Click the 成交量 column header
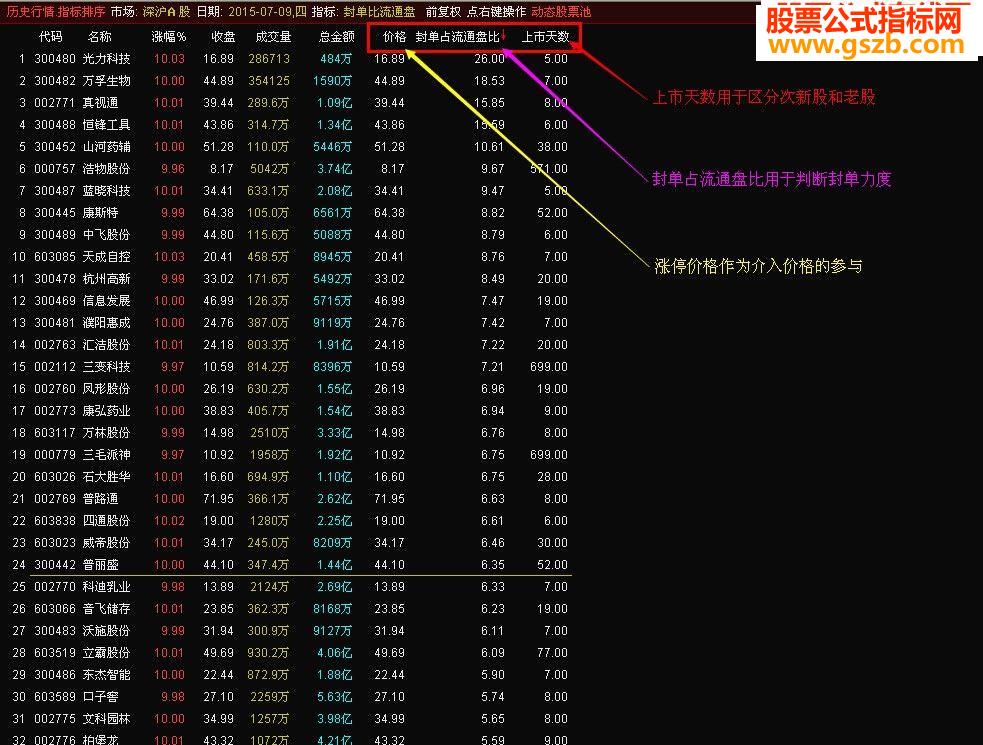This screenshot has width=983, height=745. tap(273, 37)
